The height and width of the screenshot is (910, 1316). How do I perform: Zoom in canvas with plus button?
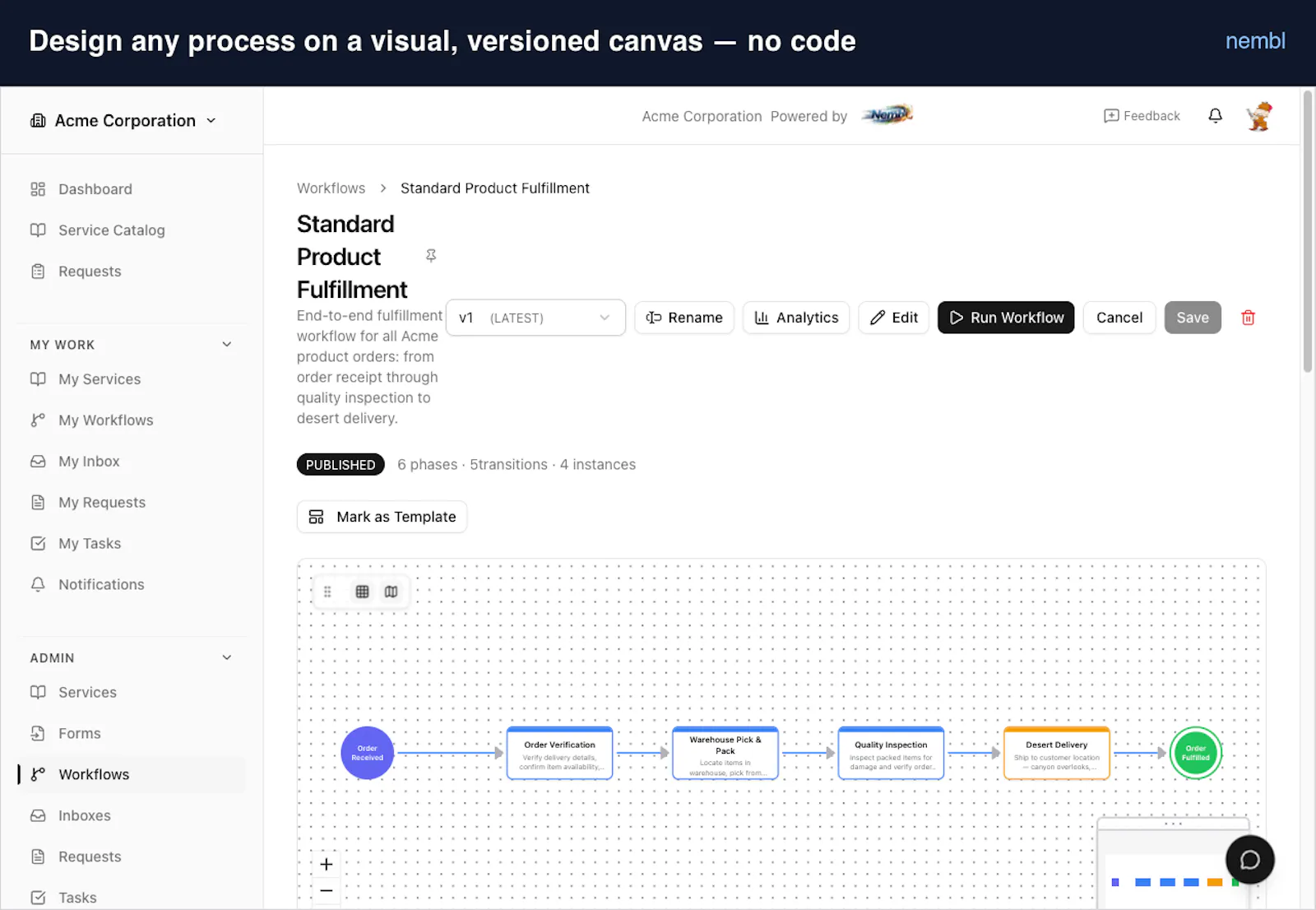click(x=327, y=864)
